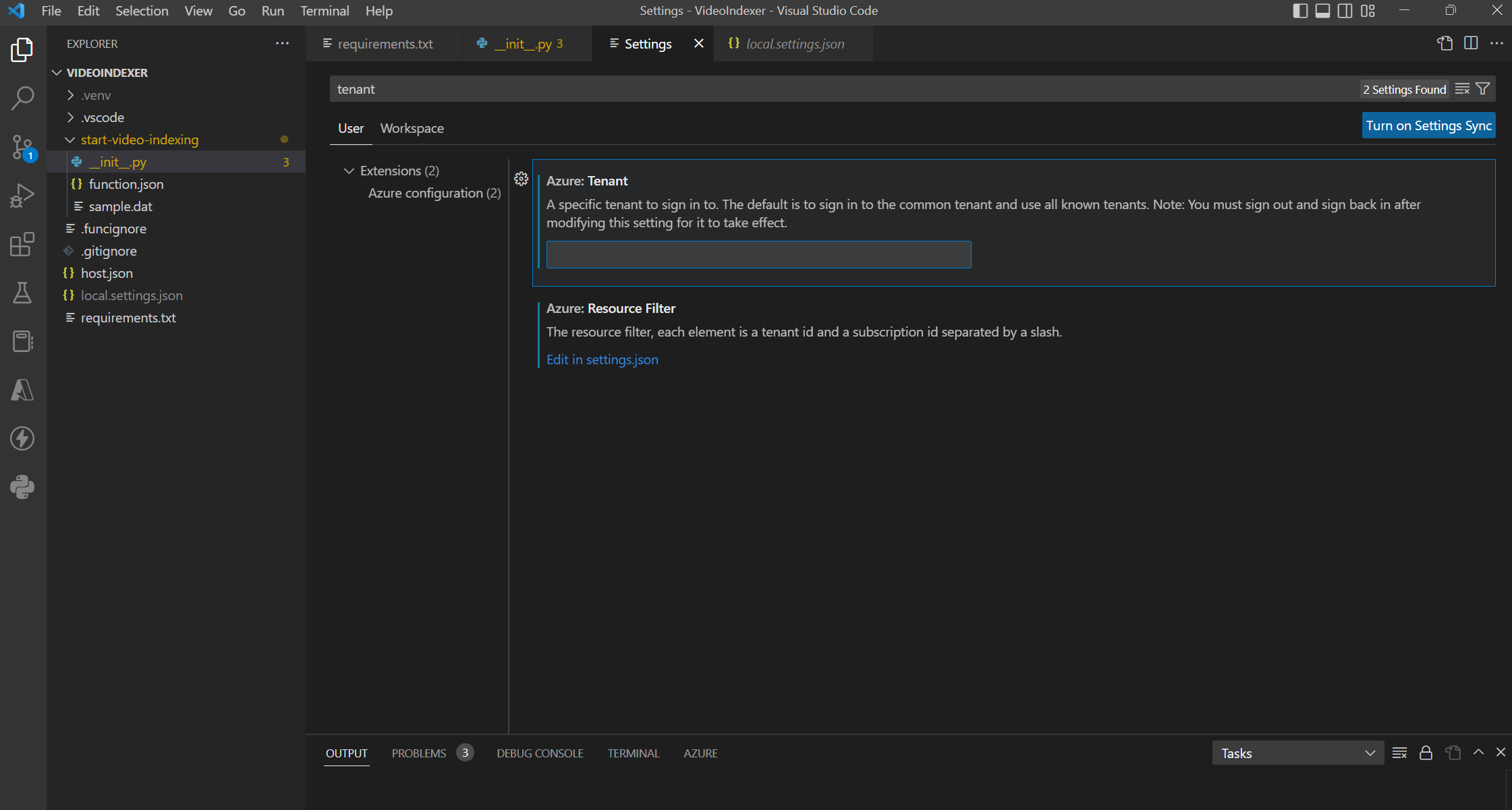The image size is (1512, 810).
Task: Open Run and Debug view
Action: coord(22,196)
